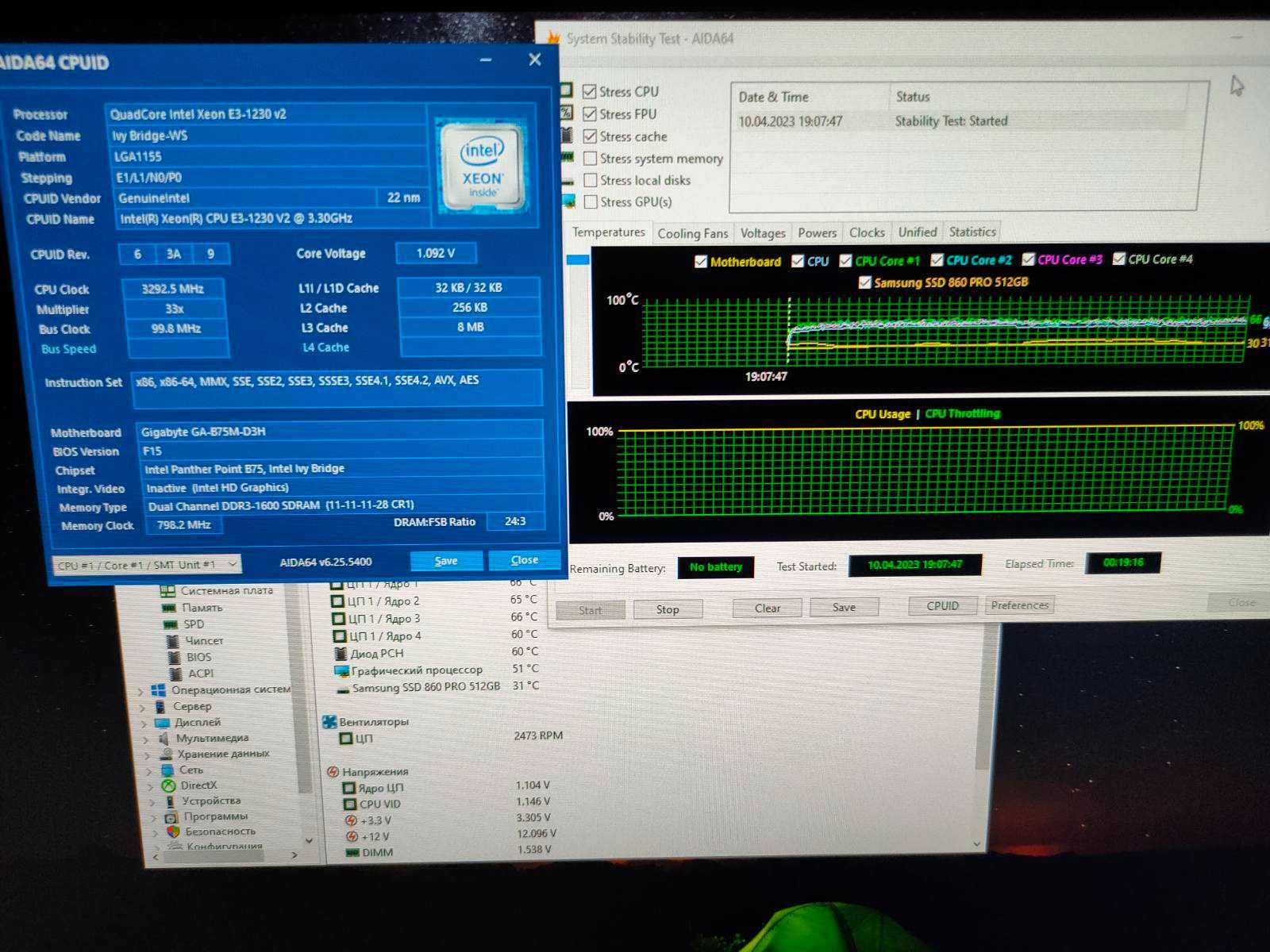Toggle CPU Core #3 graph checkbox
Screen dimensions: 1270x952
[x=1028, y=259]
